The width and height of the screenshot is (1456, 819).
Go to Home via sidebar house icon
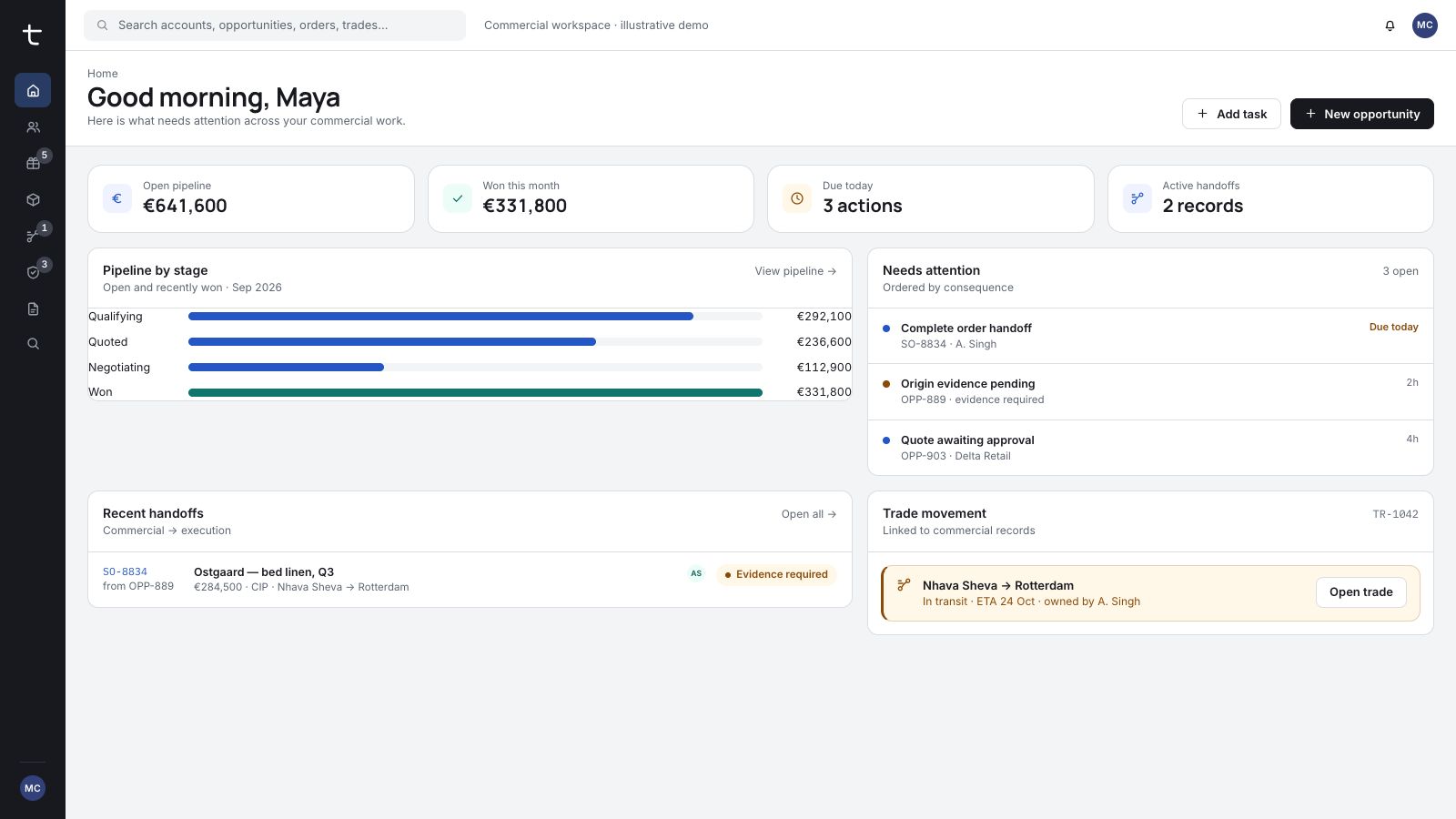(33, 90)
